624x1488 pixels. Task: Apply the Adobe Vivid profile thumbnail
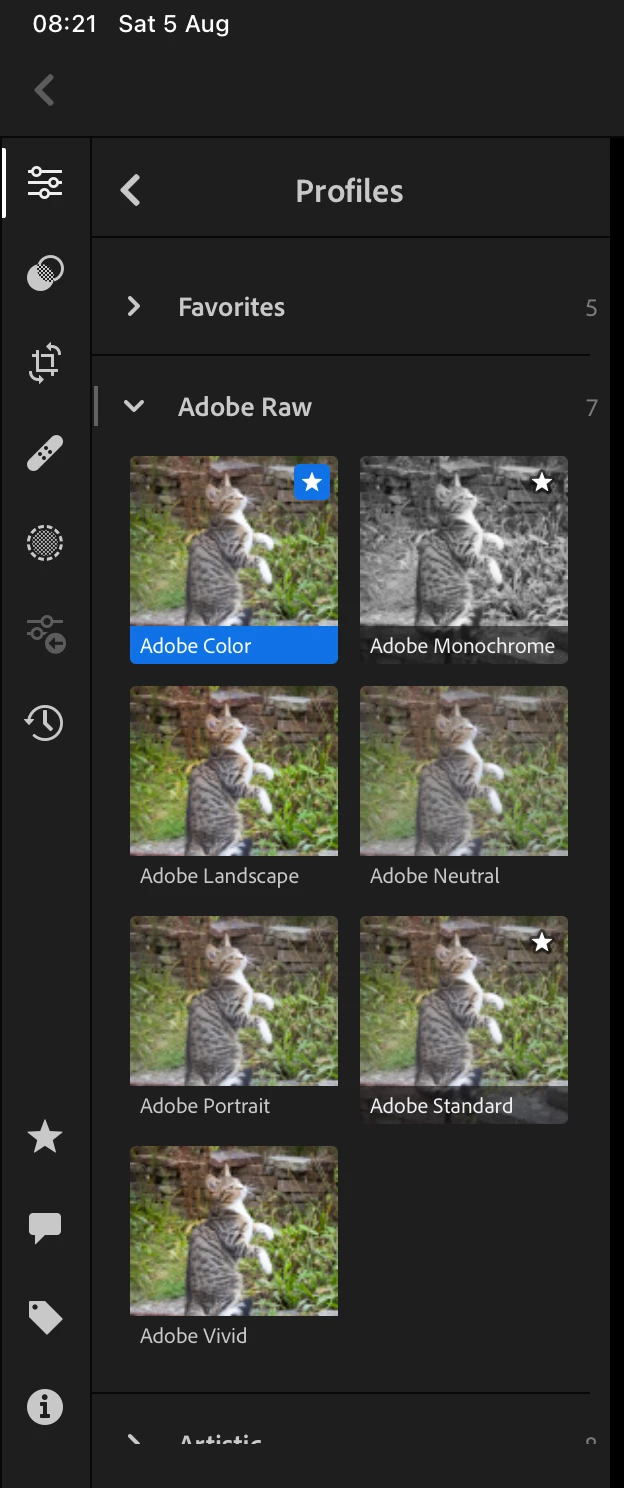tap(234, 1231)
